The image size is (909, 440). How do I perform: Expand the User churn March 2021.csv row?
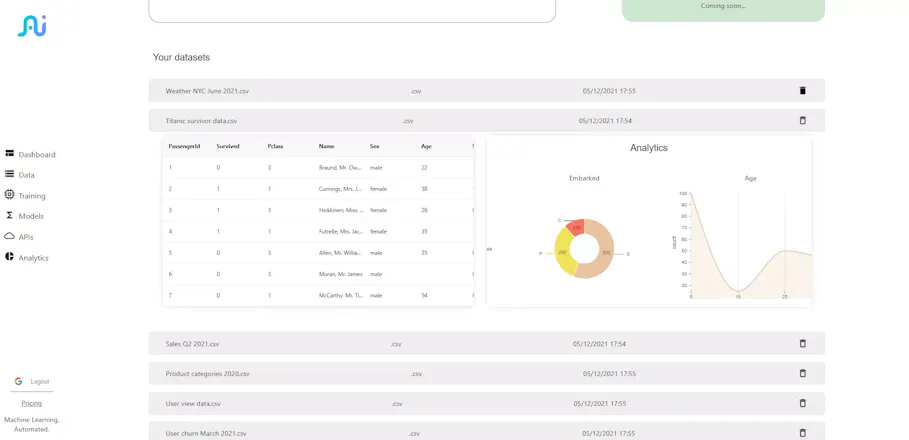click(486, 432)
